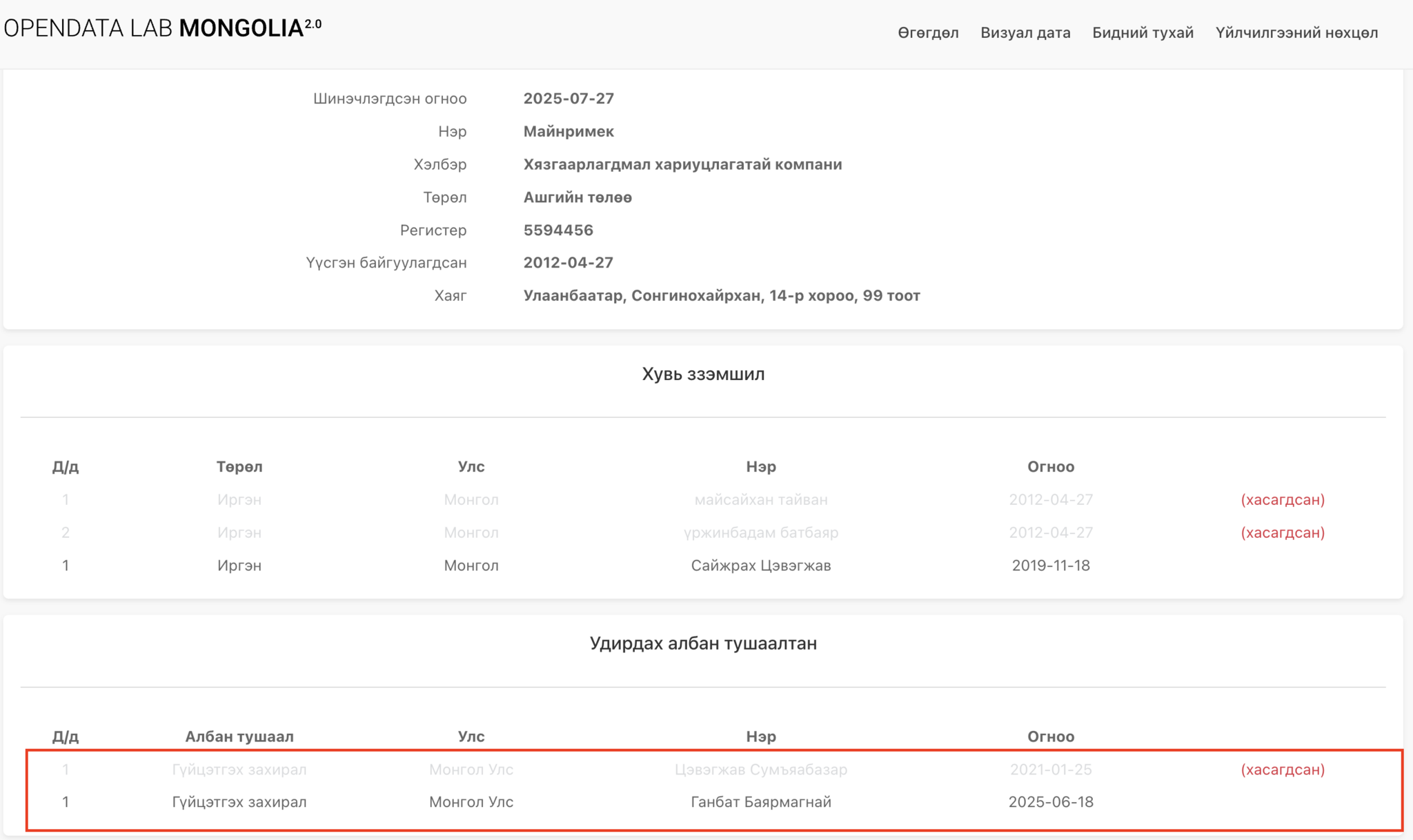Click the company name Майнримек
Viewport: 1413px width, 840px height.
pos(569,131)
